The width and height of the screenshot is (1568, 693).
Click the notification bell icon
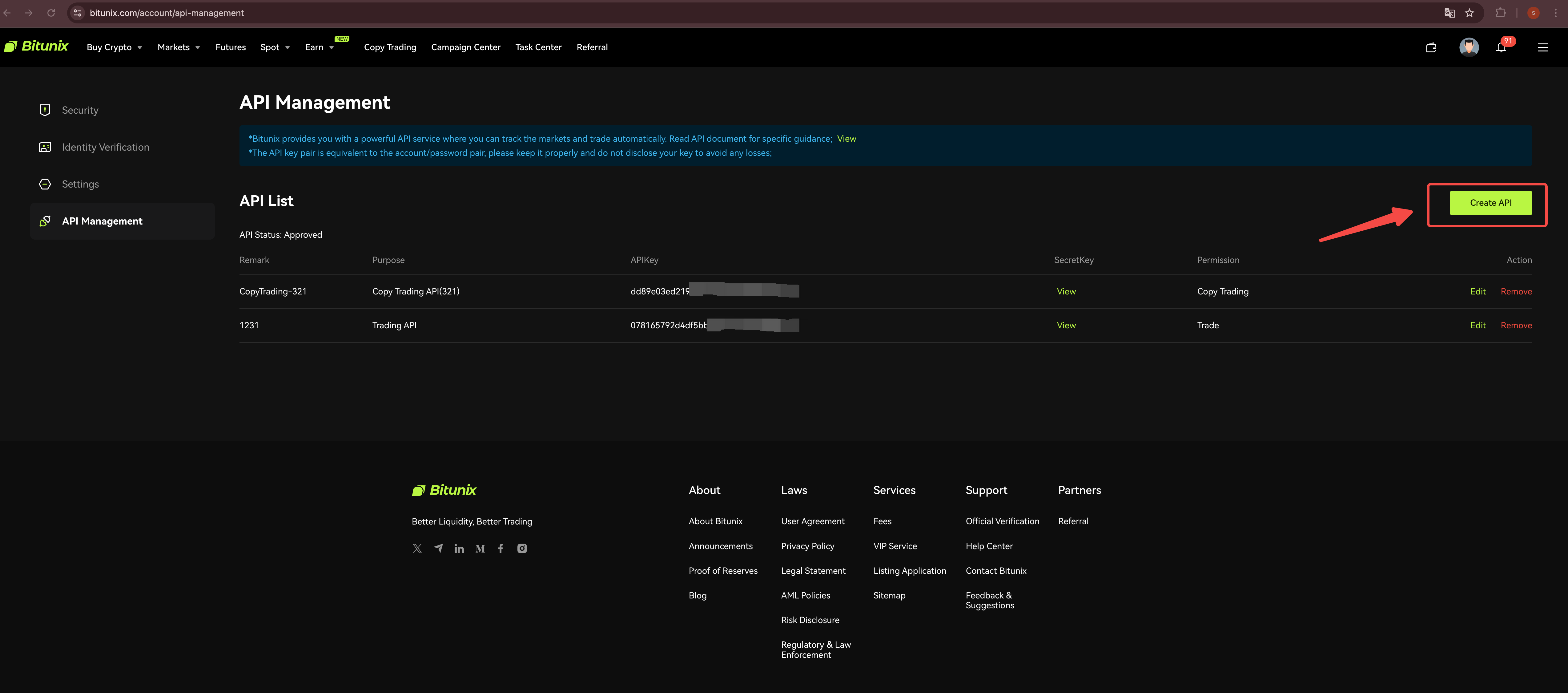click(1500, 47)
